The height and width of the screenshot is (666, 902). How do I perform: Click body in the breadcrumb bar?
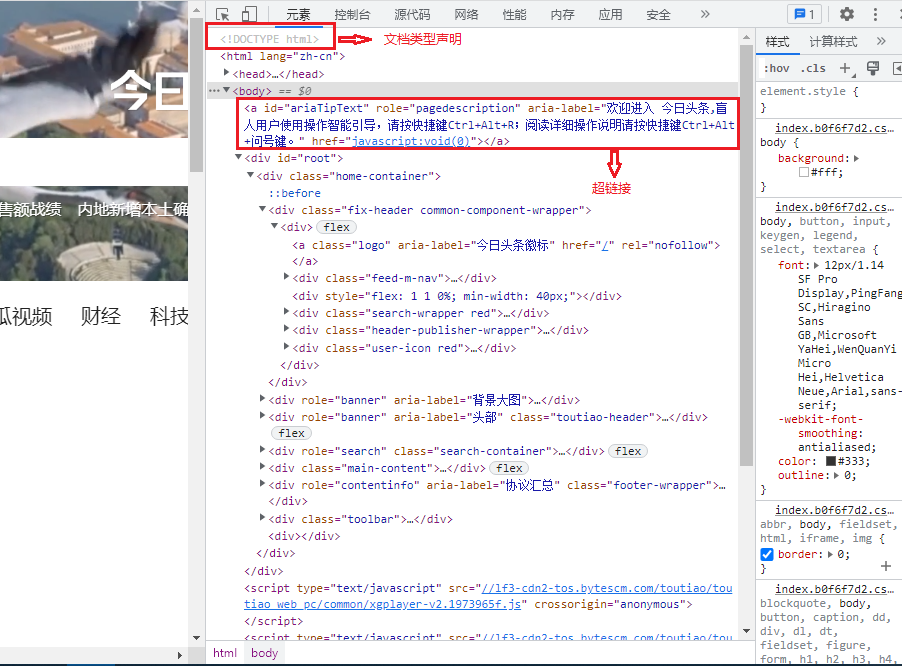tap(264, 653)
